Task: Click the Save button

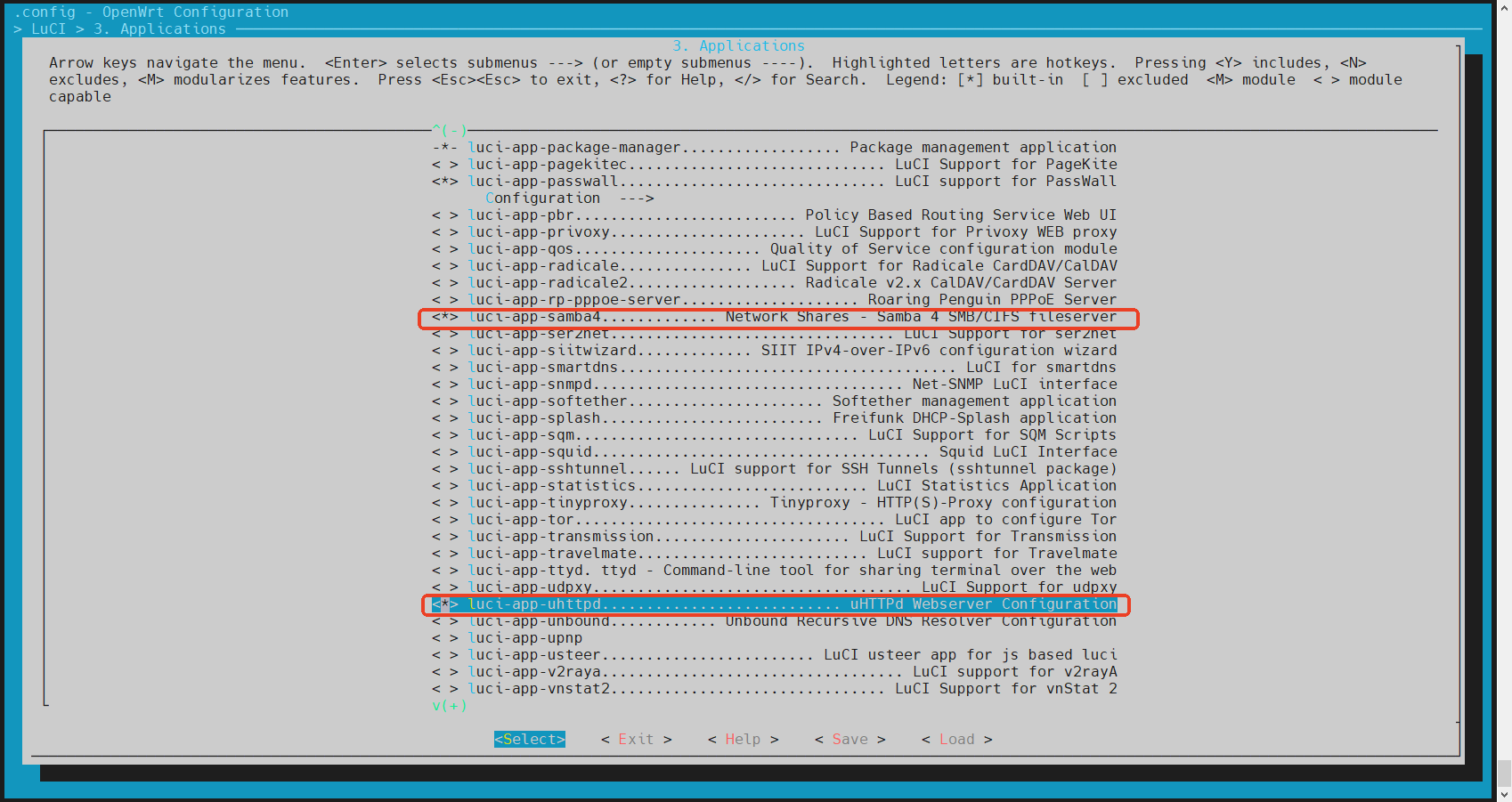Action: [x=849, y=740]
